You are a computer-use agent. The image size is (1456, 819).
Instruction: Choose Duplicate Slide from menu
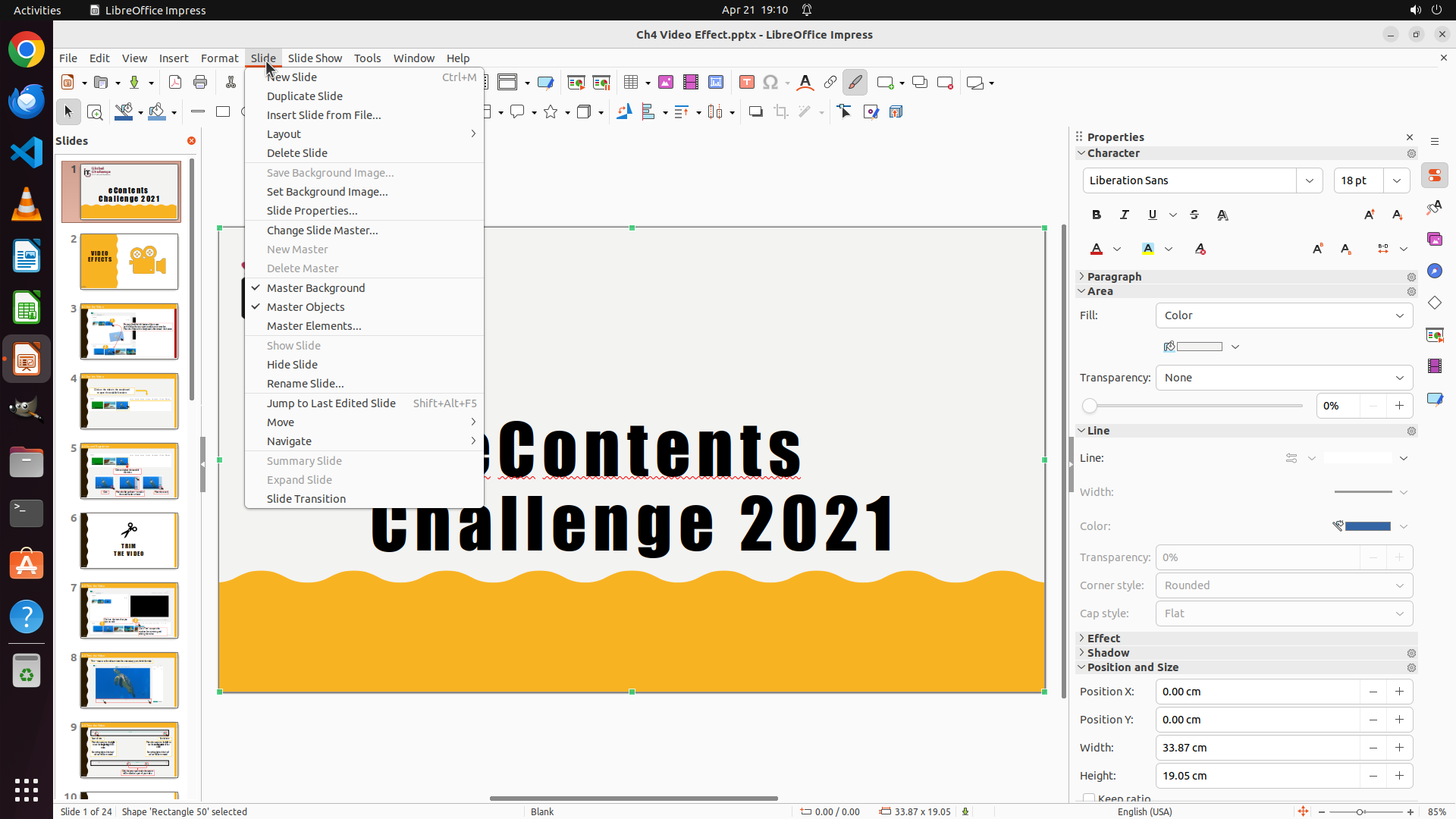[304, 96]
